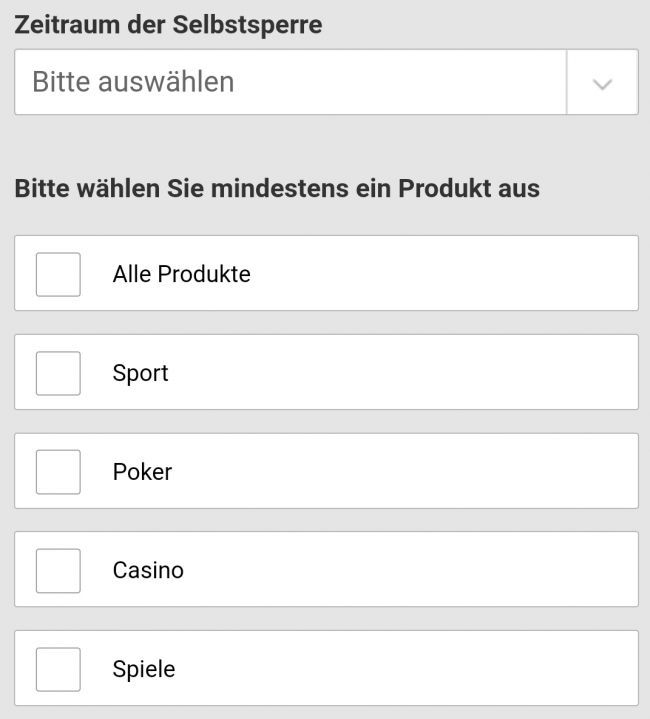Click the 'Poker' label text
Image resolution: width=650 pixels, height=719 pixels.
(x=142, y=472)
